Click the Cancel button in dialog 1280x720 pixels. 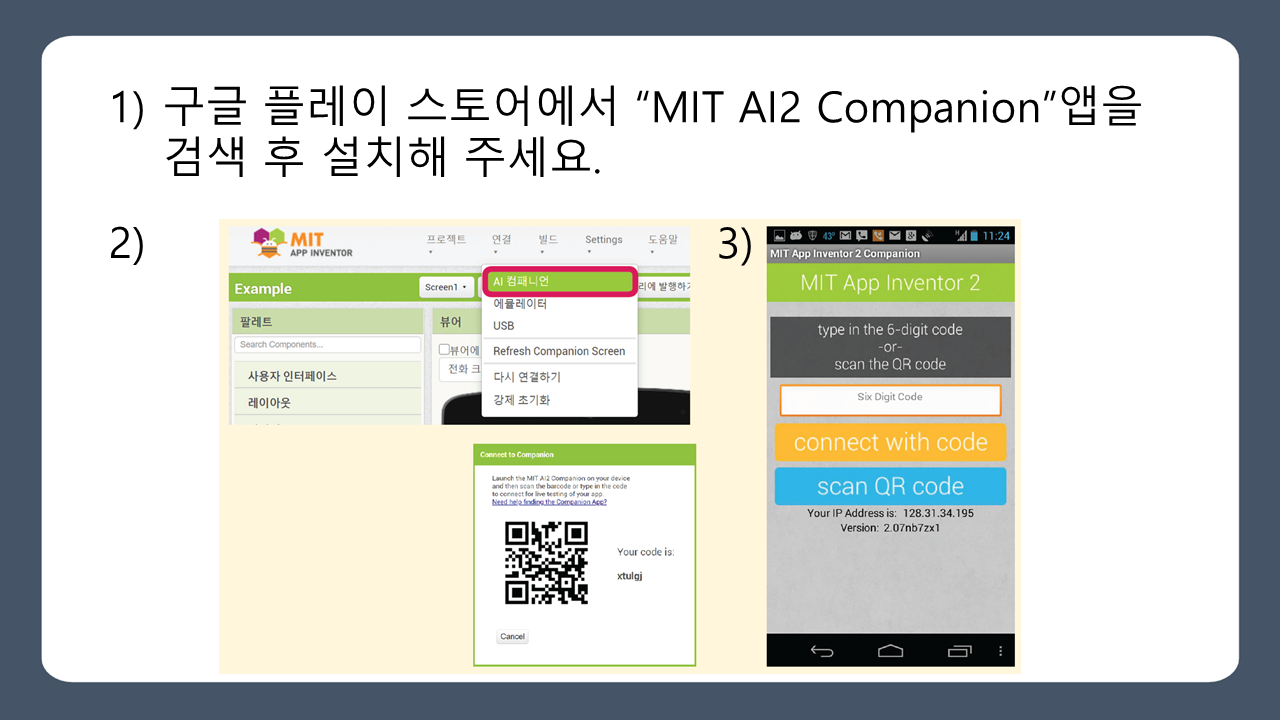[x=512, y=637]
